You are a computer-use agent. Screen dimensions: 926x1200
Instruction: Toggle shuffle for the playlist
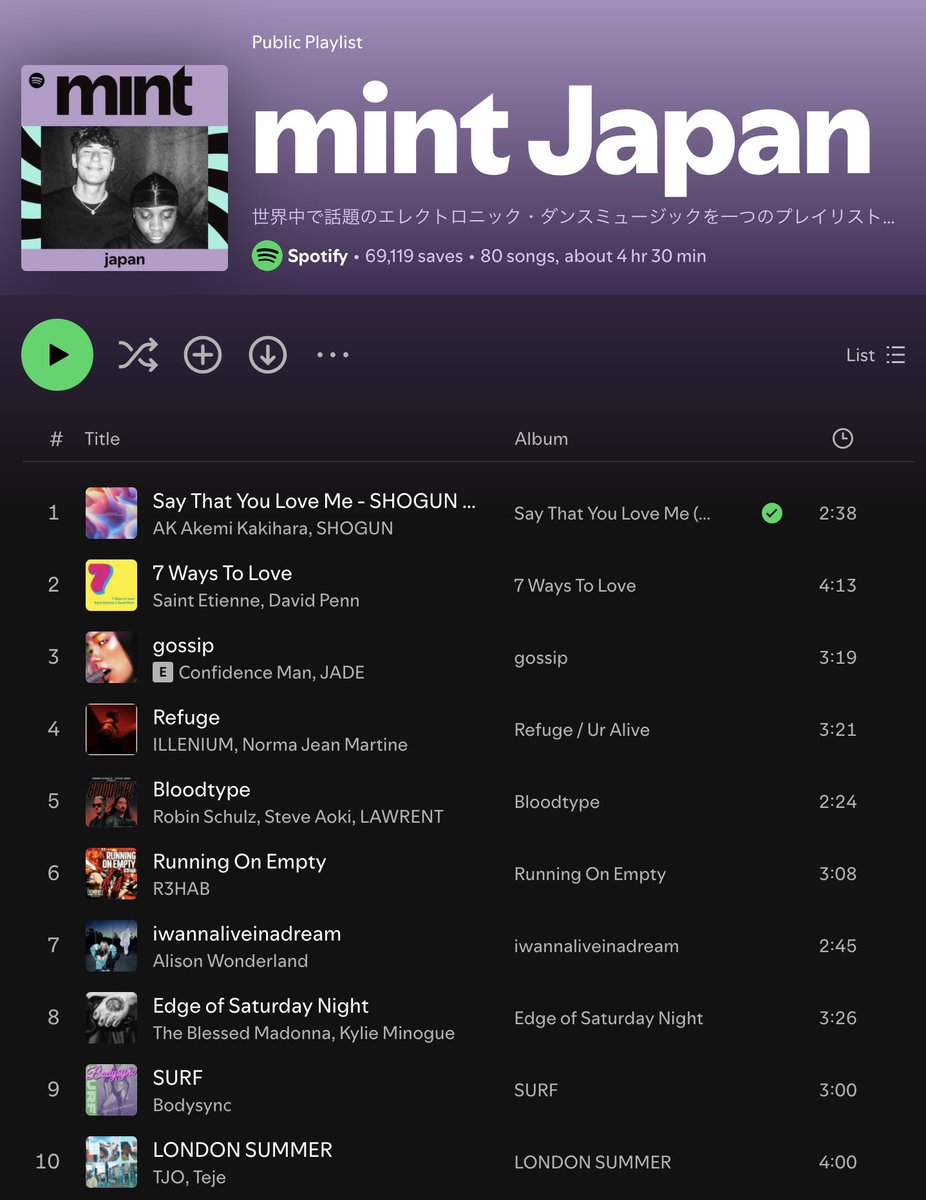pyautogui.click(x=138, y=355)
